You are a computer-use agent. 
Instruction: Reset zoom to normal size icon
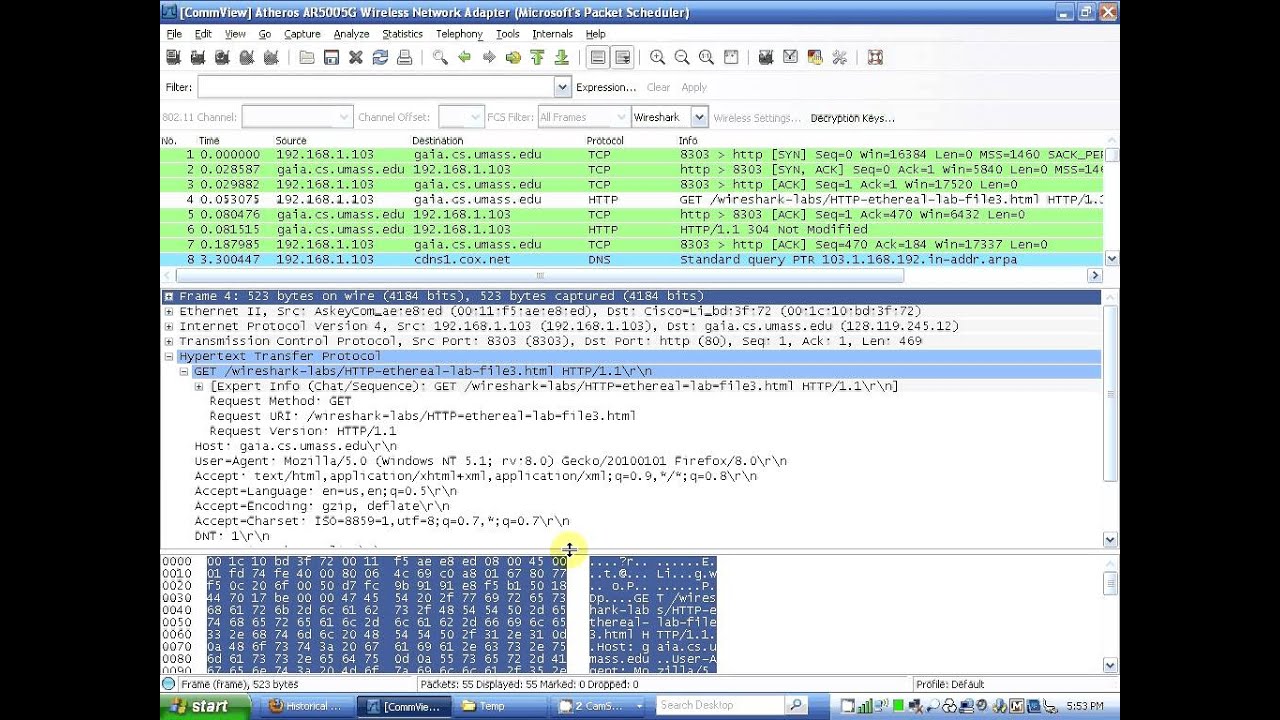[x=706, y=58]
